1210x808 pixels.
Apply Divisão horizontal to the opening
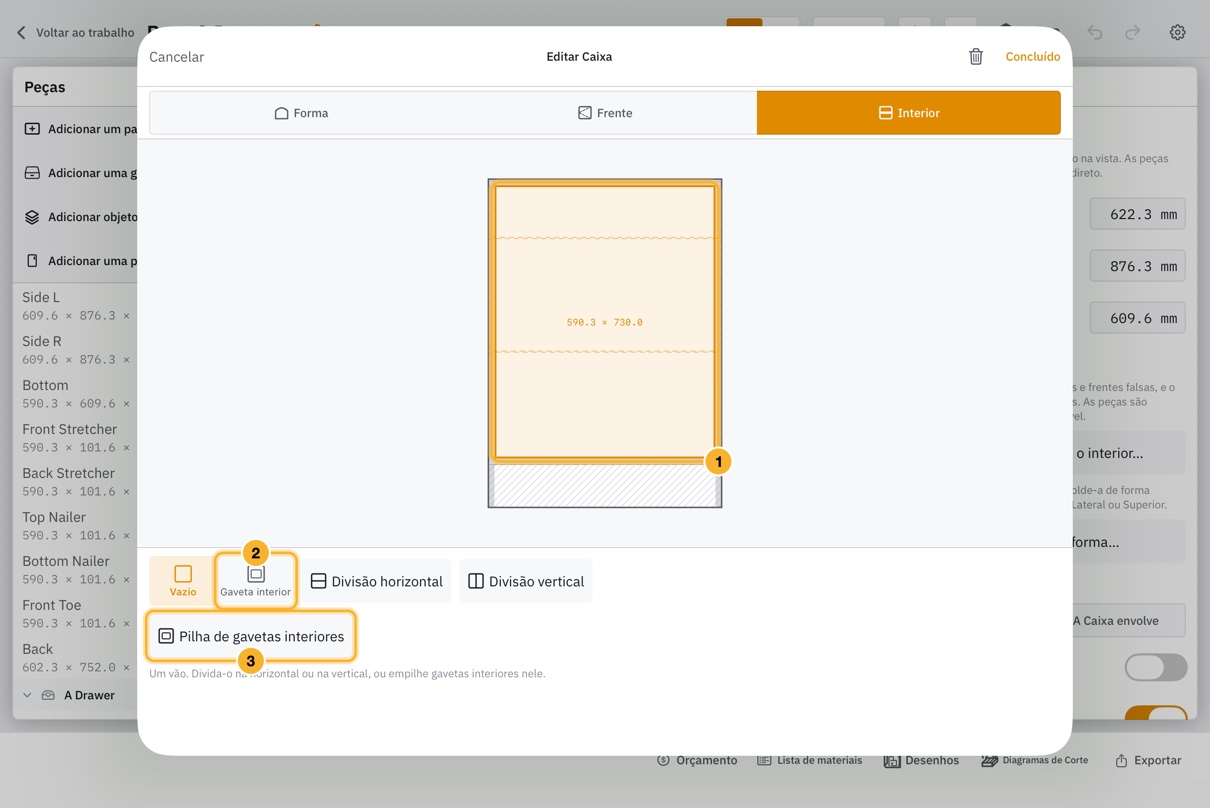[x=377, y=581]
